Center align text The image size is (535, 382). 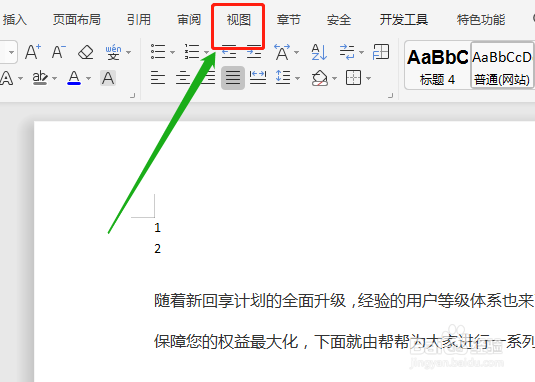(x=183, y=78)
